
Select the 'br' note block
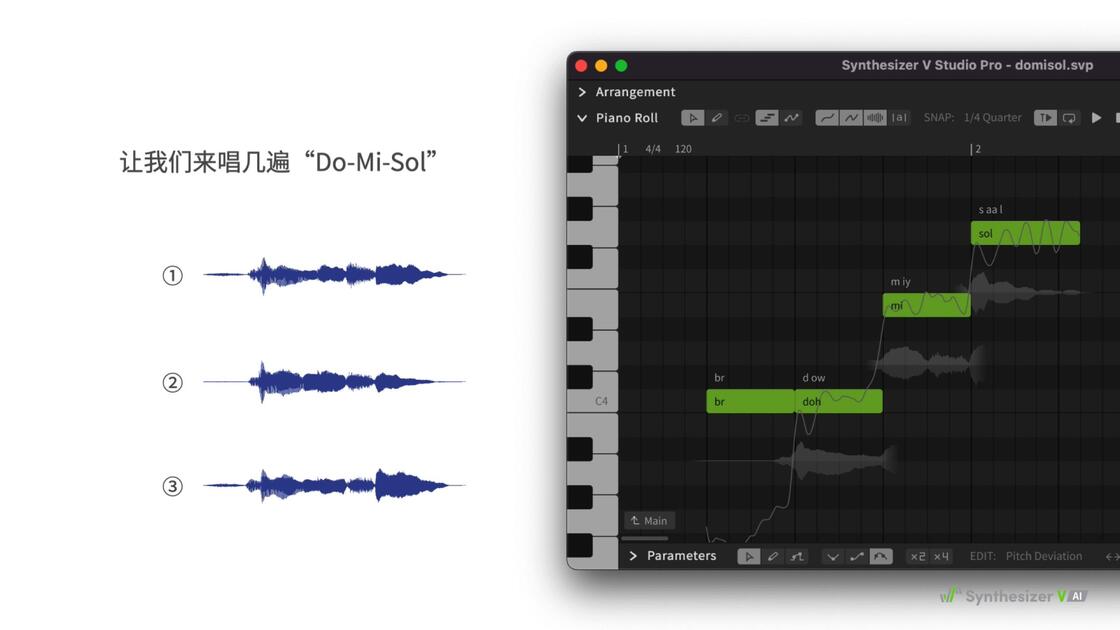750,401
